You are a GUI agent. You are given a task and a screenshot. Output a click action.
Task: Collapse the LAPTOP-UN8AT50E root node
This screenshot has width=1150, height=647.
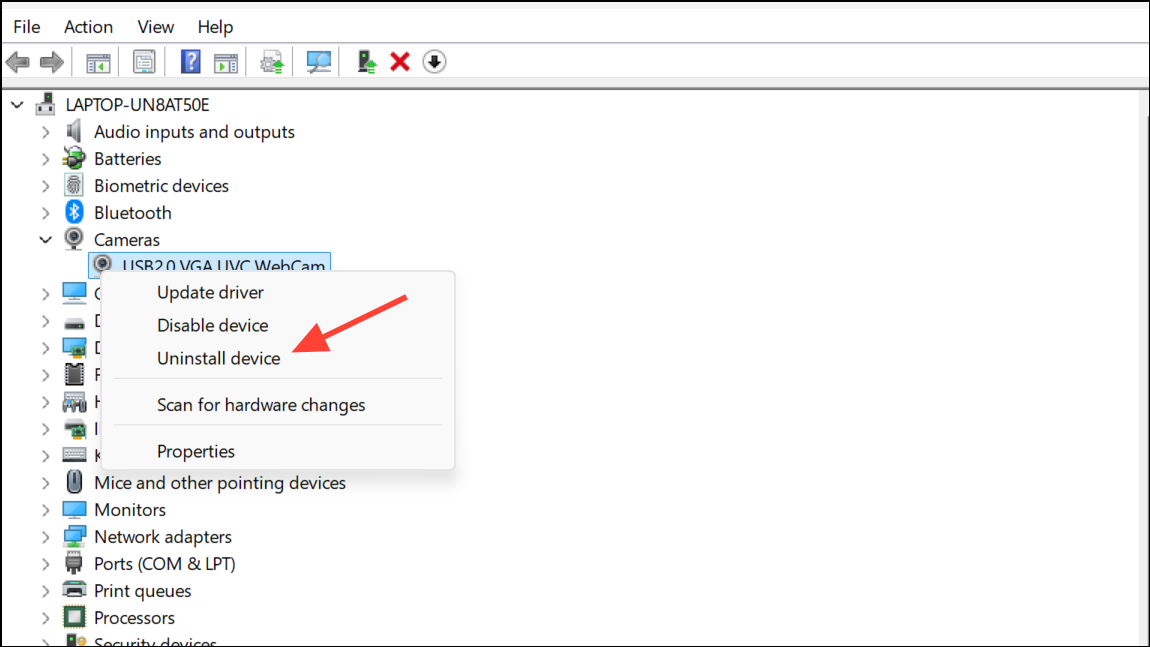tap(18, 105)
